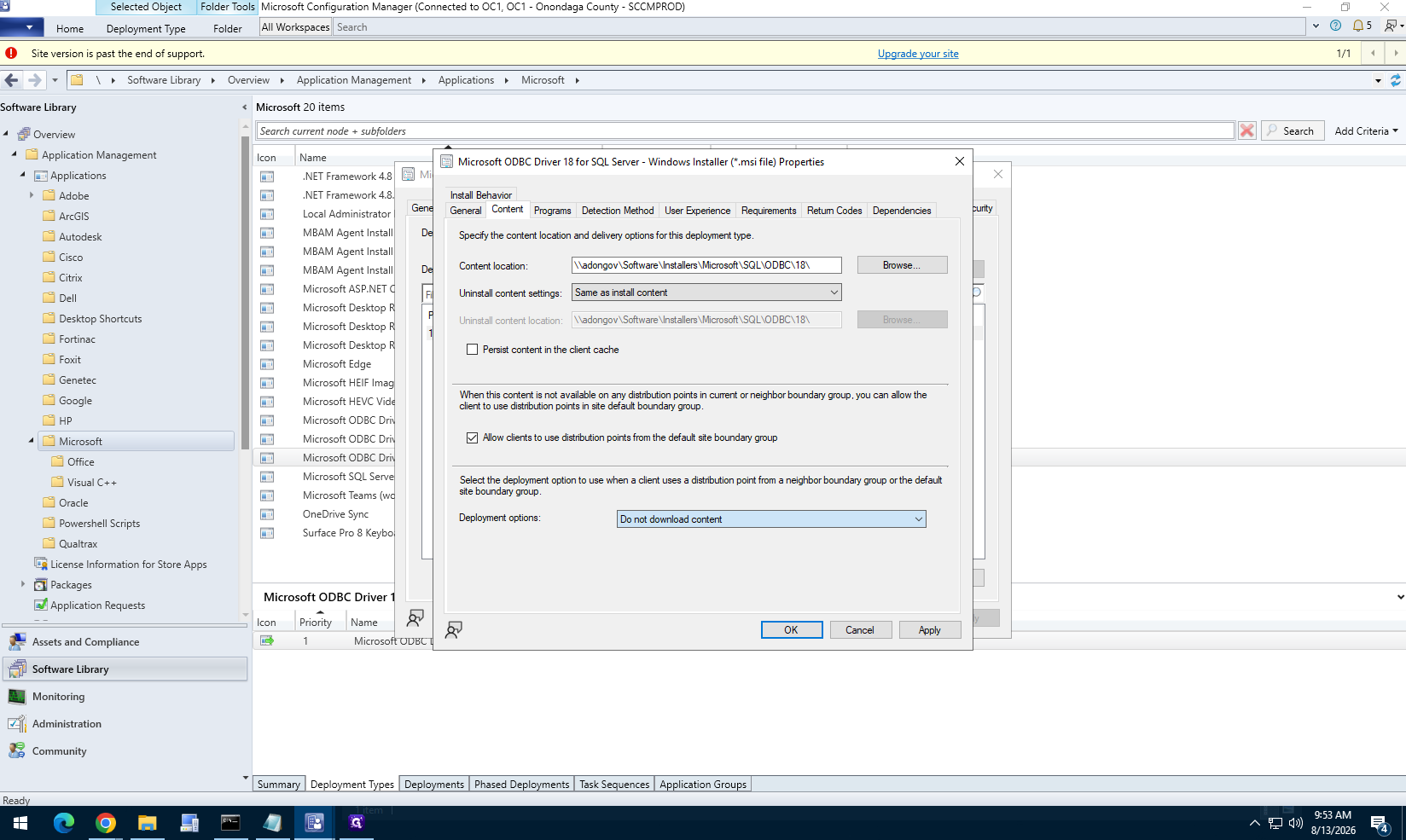Switch to the Requirements tab
The image size is (1406, 840).
[x=769, y=211]
